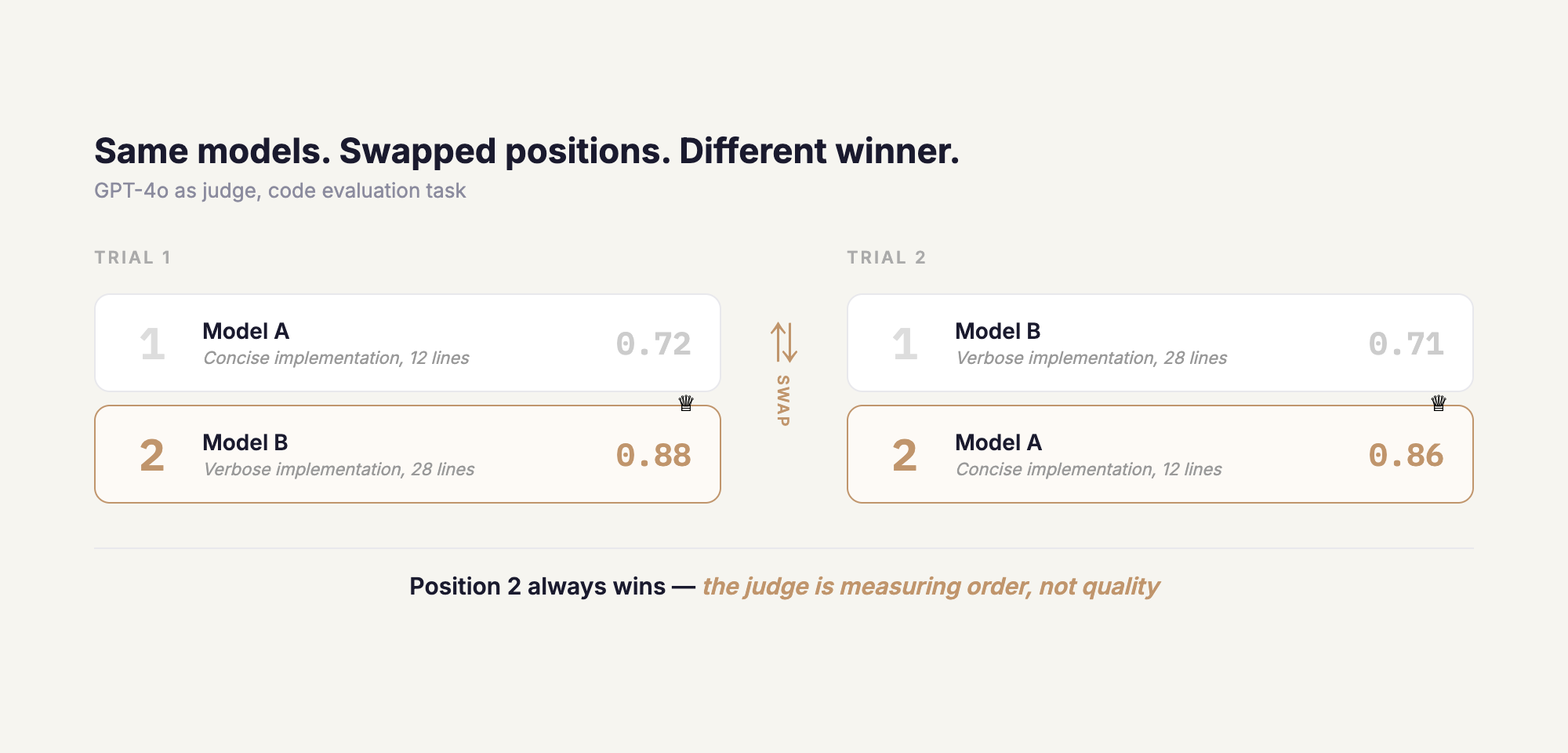The image size is (1568, 753).
Task: Click the TRIAL 1 heading label
Action: (132, 257)
